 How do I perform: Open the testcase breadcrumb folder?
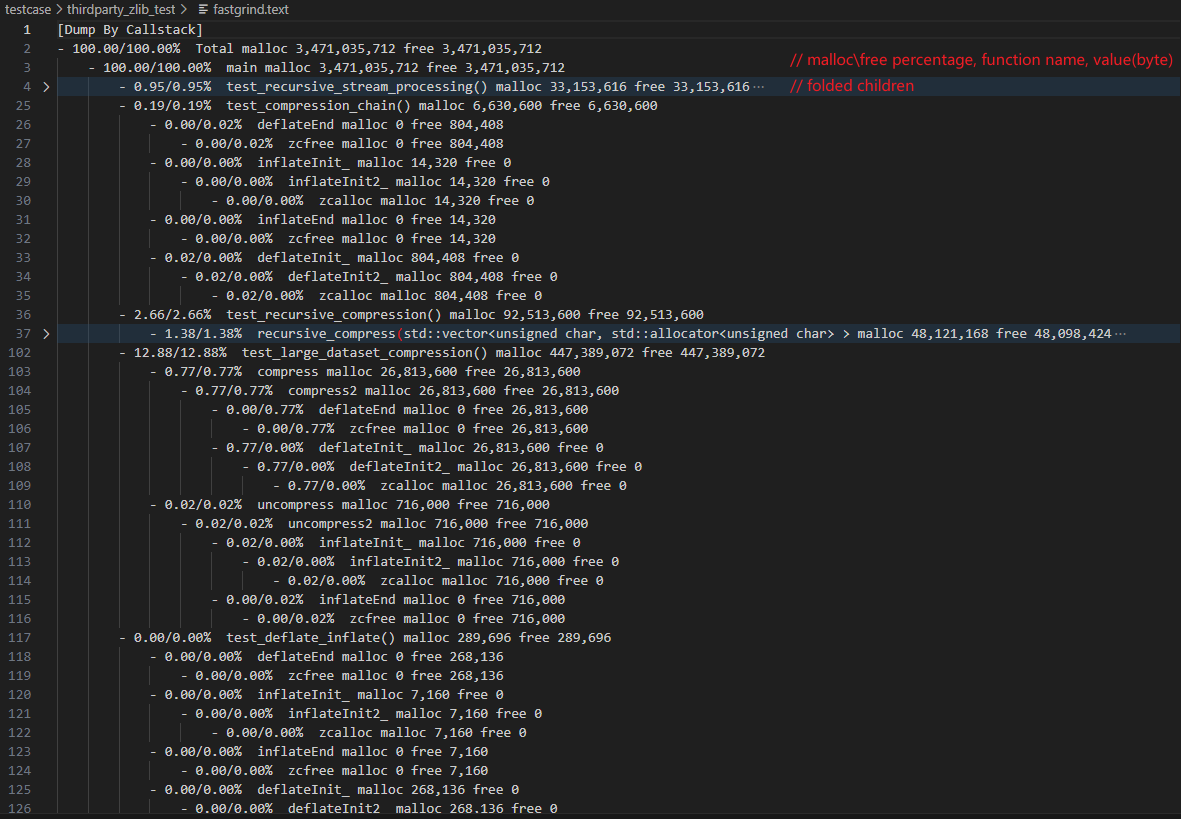point(27,9)
